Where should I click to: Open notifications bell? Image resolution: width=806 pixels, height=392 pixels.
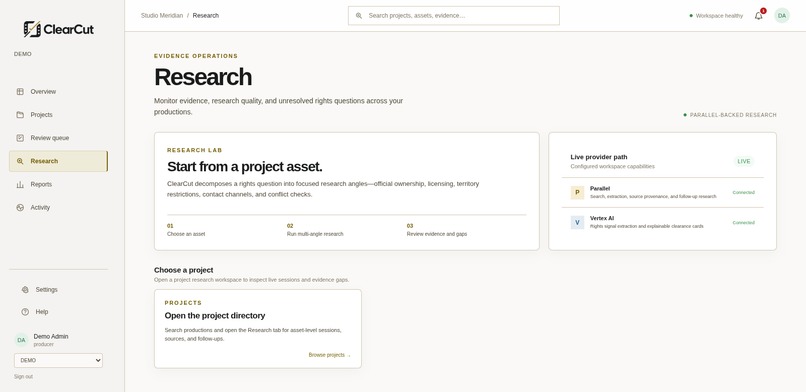(759, 15)
